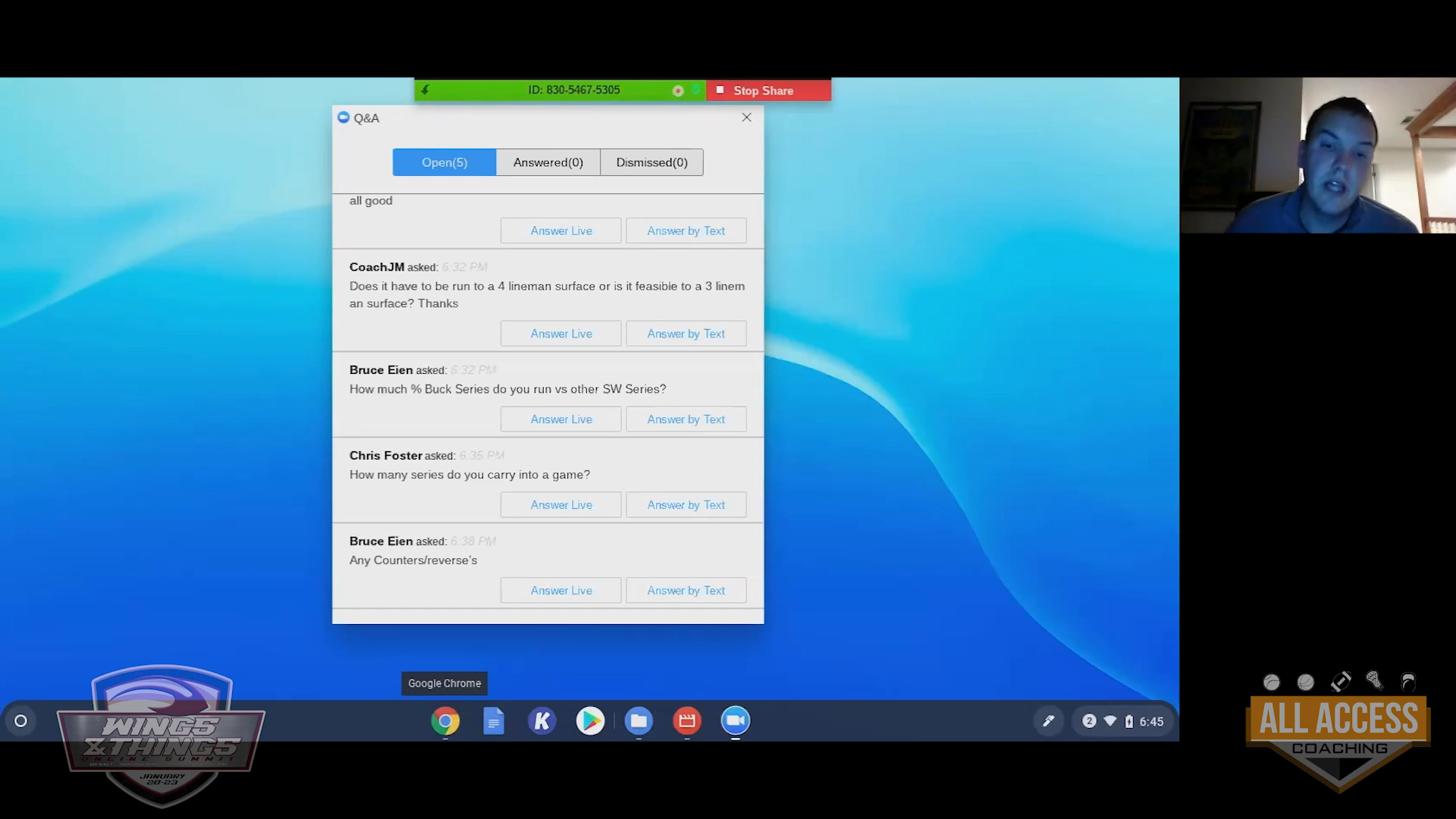The image size is (1456, 819).
Task: Answer the Buck Series question by text
Action: [686, 419]
